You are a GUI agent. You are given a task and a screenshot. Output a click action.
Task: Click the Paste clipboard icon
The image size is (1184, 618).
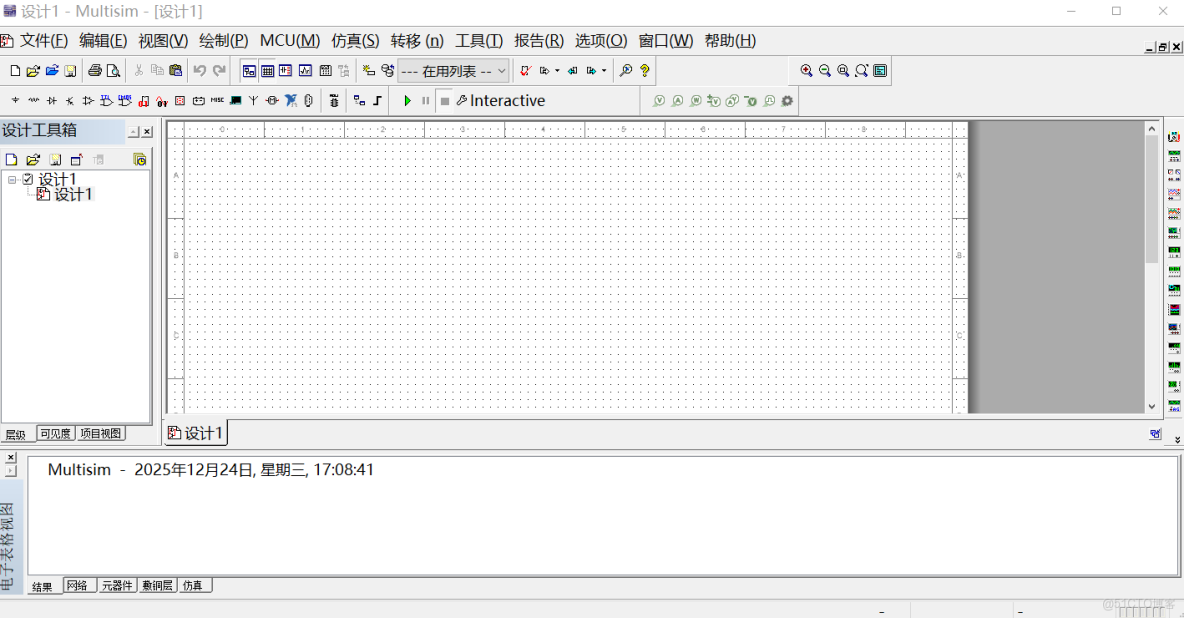(x=175, y=70)
